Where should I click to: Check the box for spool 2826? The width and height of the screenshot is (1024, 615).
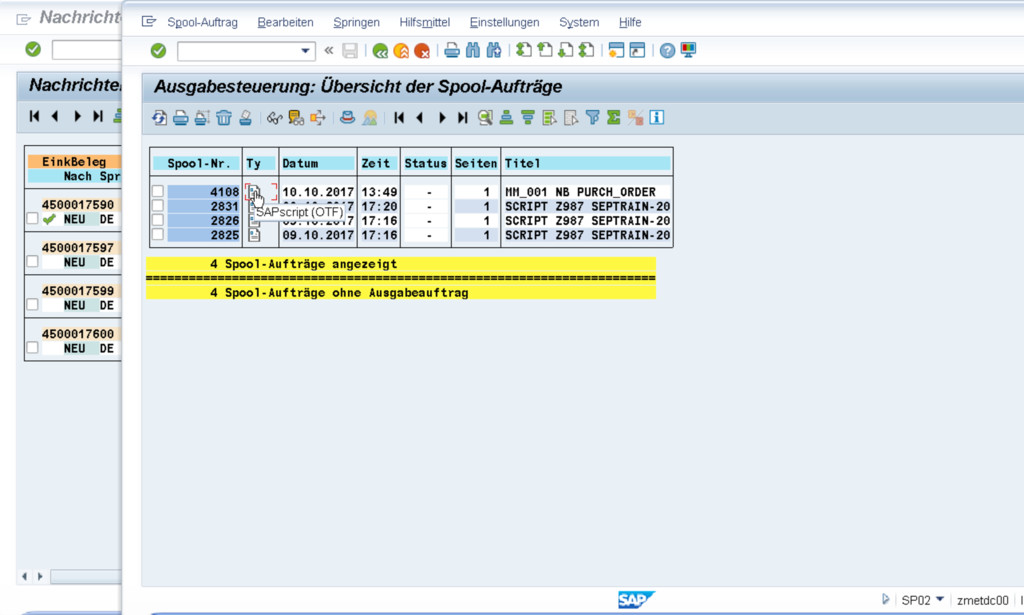click(x=157, y=220)
